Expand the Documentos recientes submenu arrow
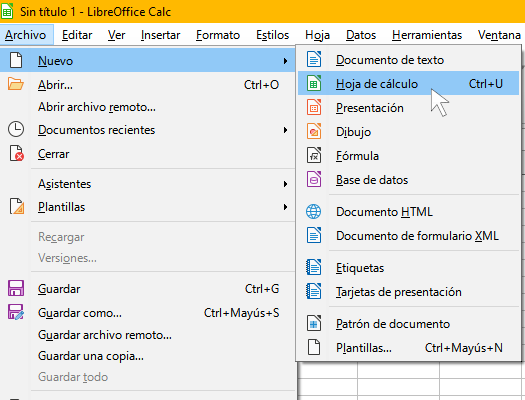The height and width of the screenshot is (400, 525). [x=285, y=130]
